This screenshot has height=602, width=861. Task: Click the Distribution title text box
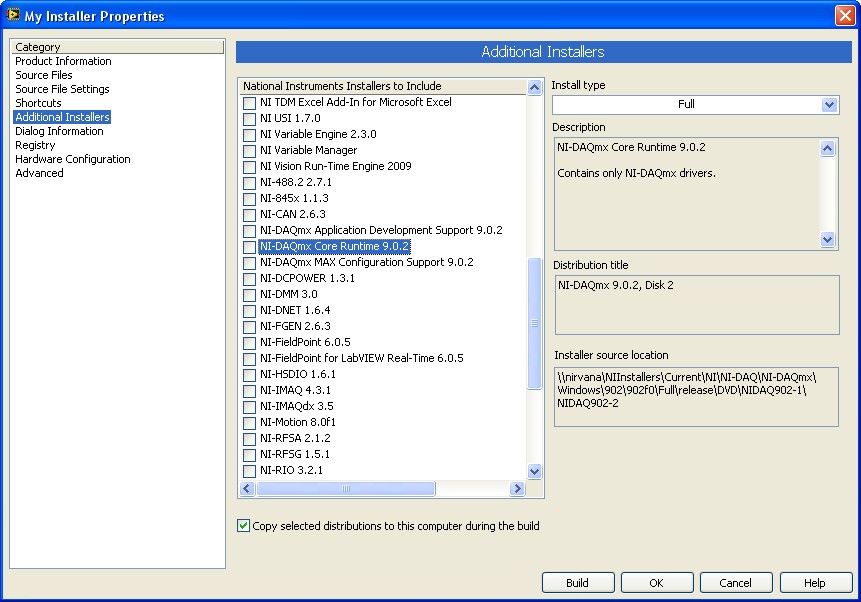point(697,305)
